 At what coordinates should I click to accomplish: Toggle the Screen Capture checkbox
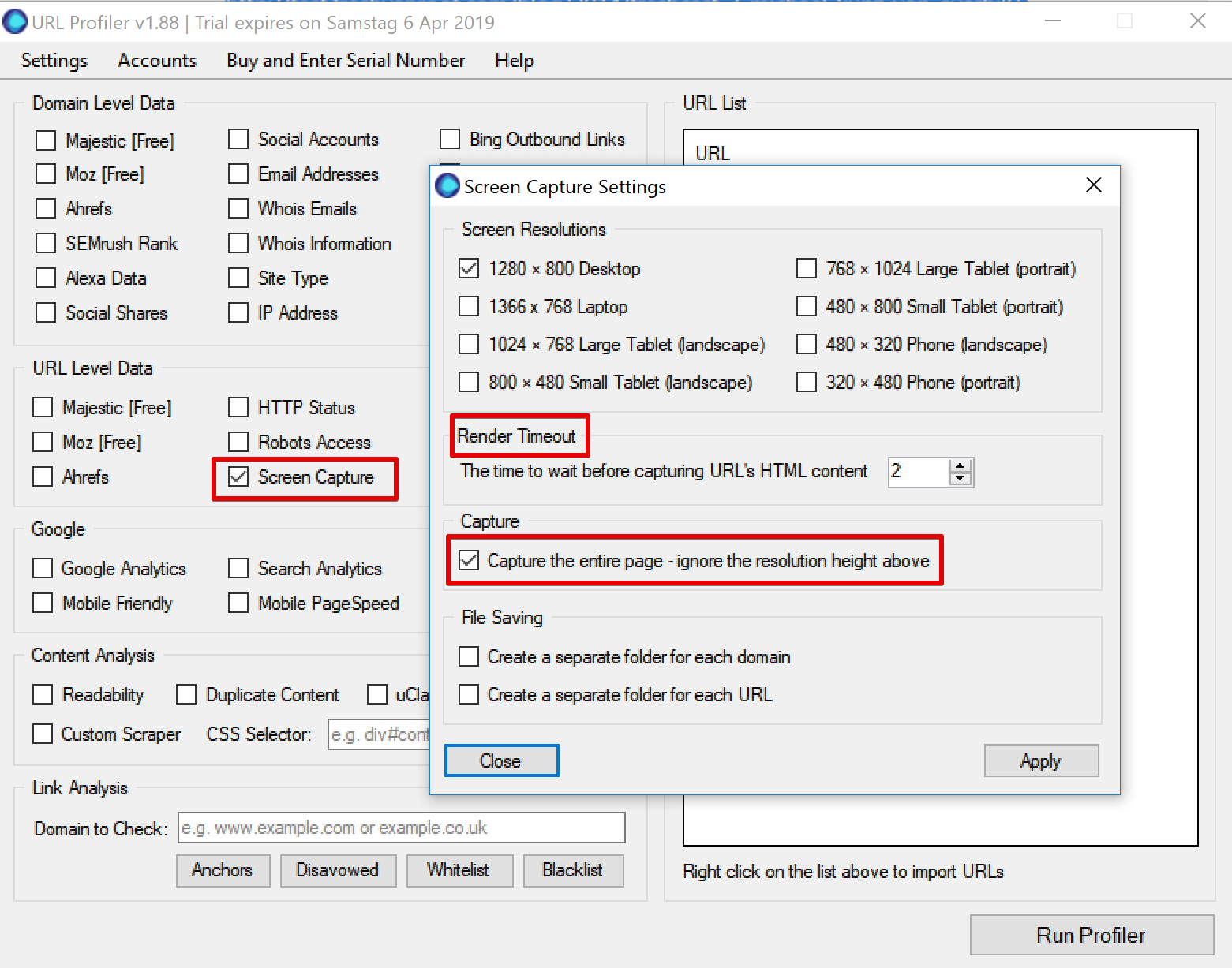tap(238, 477)
